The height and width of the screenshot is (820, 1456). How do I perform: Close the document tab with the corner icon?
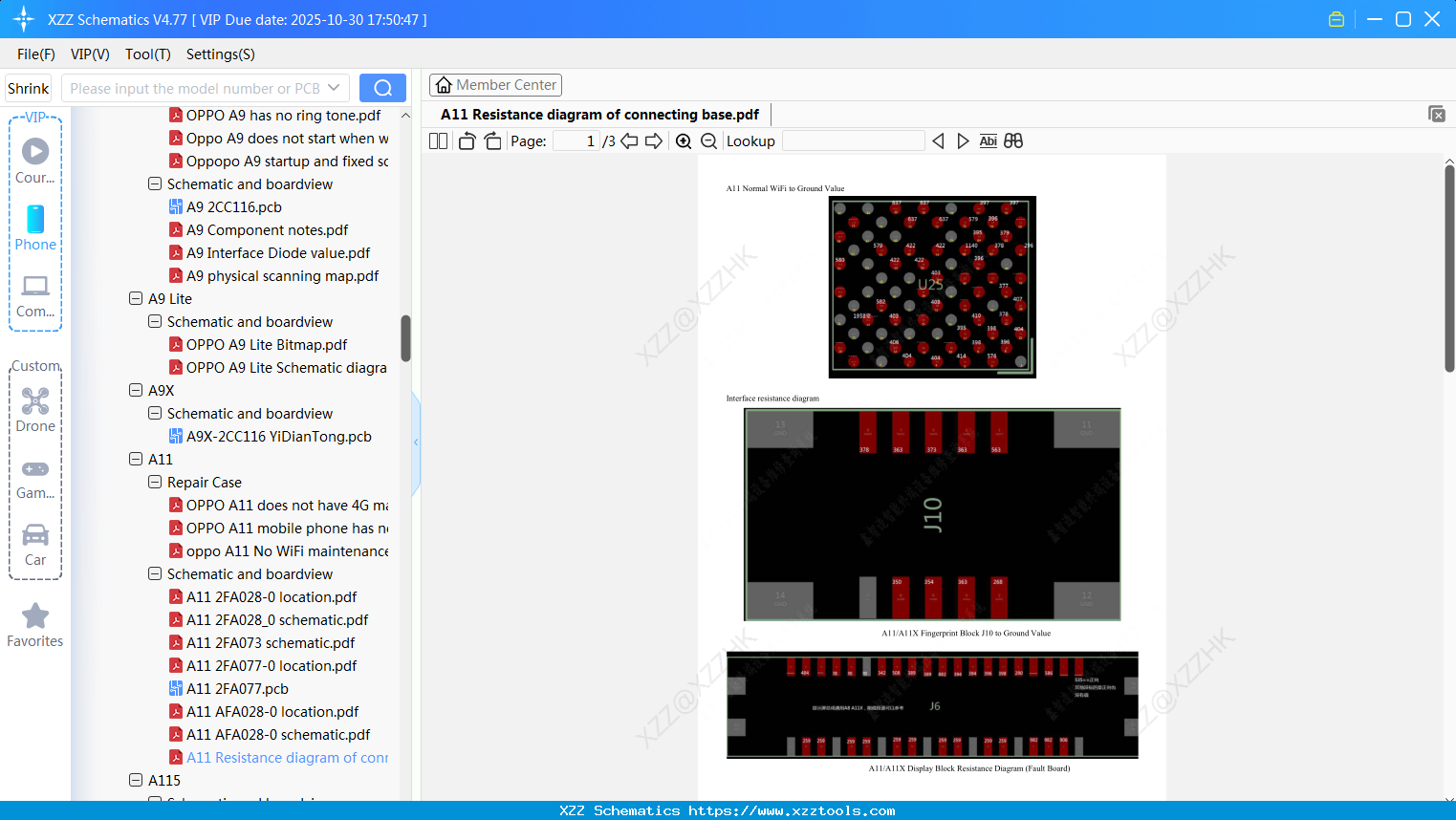(x=1436, y=114)
